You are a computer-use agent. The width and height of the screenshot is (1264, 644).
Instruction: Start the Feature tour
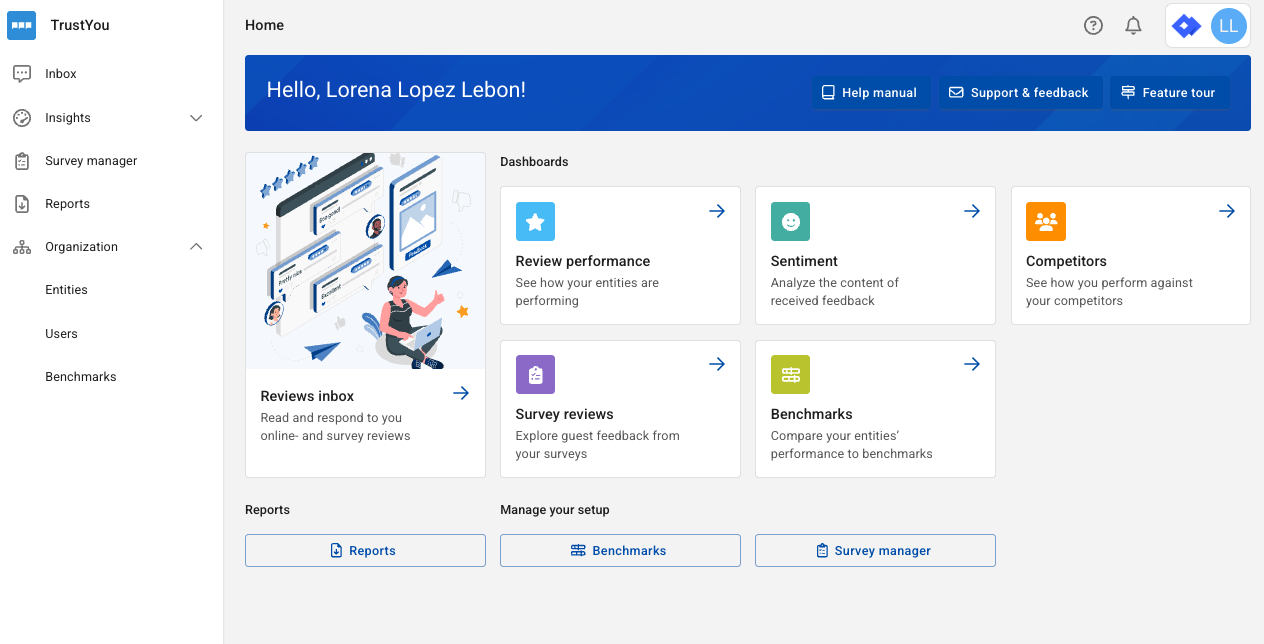1169,93
